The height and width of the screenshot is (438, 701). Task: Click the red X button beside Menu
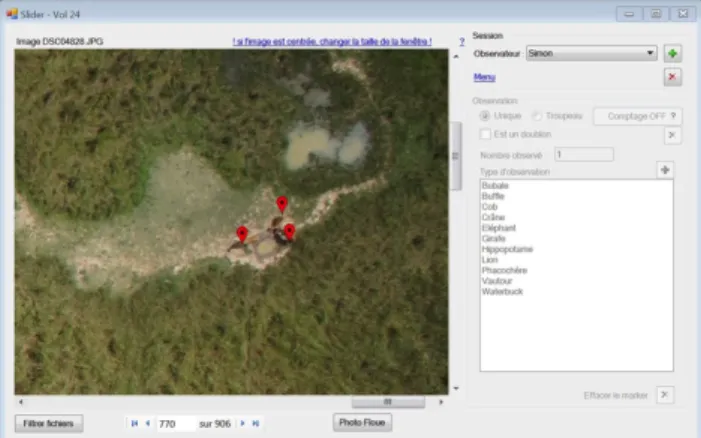(672, 77)
